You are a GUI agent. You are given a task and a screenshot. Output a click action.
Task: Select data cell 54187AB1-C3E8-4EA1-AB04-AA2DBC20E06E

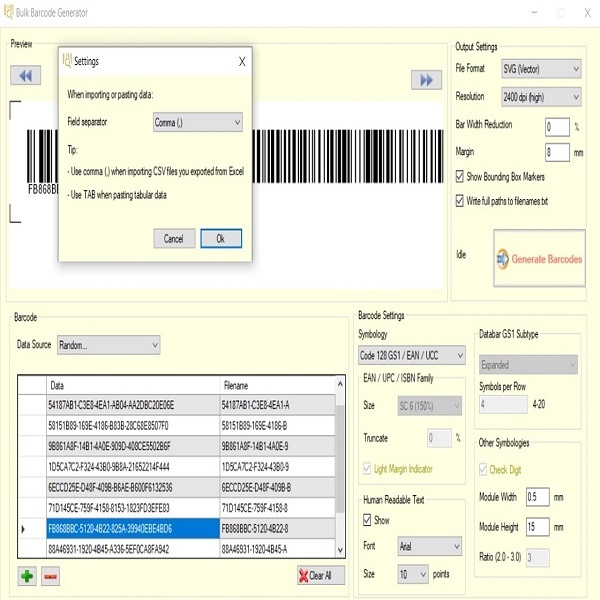[x=133, y=405]
